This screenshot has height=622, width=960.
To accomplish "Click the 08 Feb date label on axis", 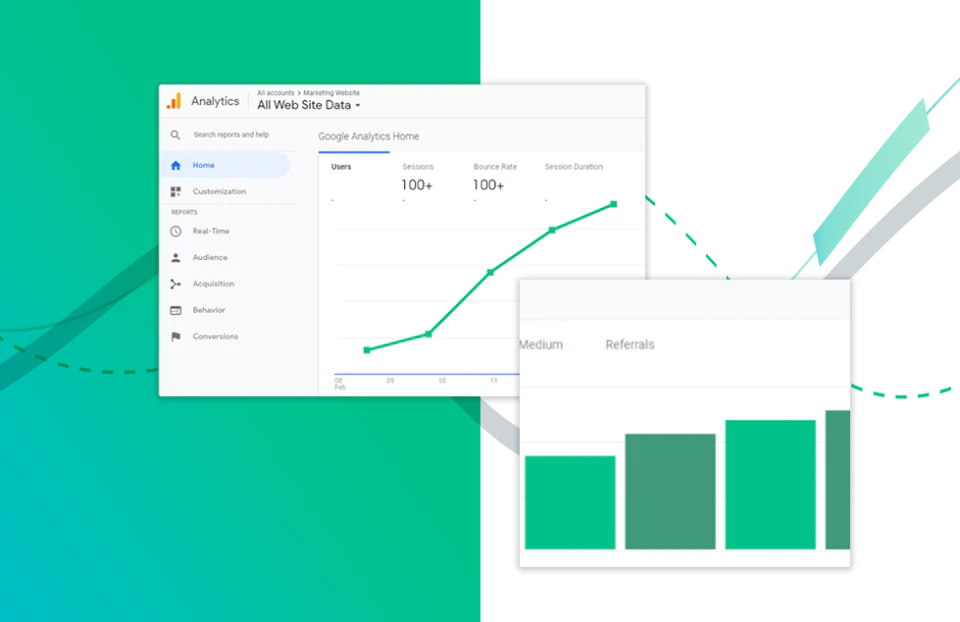I will (x=340, y=384).
